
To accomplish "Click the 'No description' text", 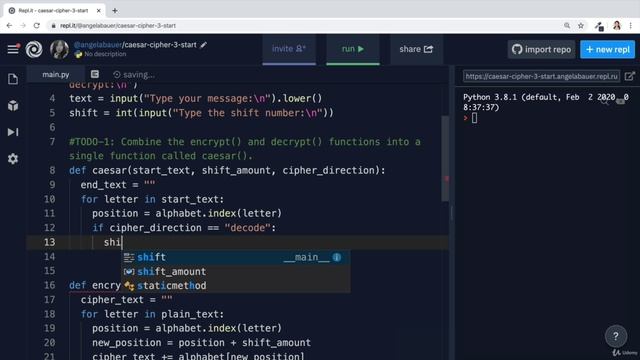I will coord(105,54).
